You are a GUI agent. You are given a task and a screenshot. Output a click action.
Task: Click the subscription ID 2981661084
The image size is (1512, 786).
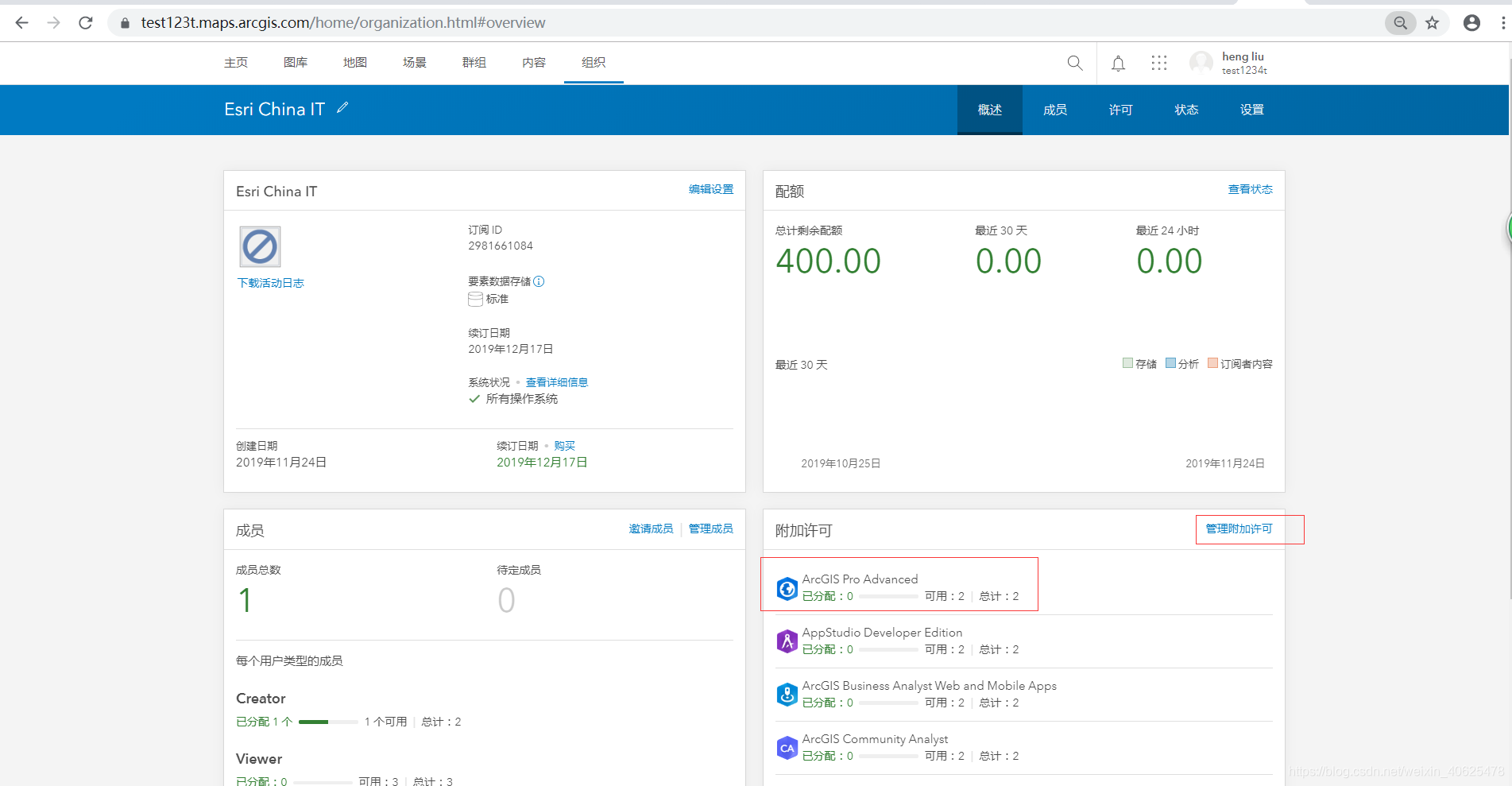coord(501,246)
